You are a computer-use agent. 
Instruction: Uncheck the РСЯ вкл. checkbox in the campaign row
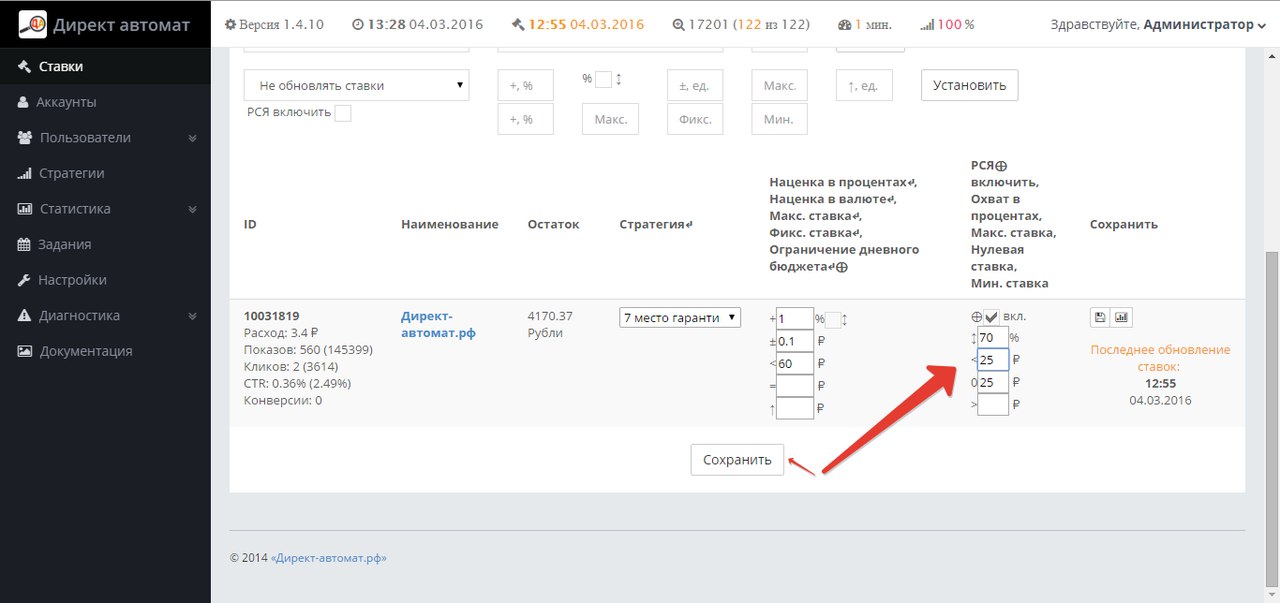pos(992,317)
